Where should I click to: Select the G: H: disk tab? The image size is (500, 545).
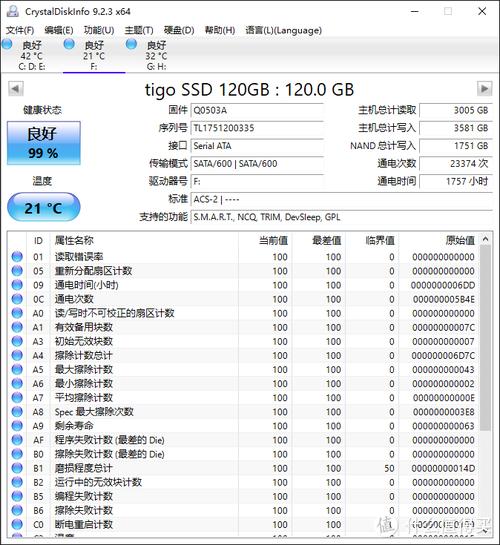coord(156,56)
